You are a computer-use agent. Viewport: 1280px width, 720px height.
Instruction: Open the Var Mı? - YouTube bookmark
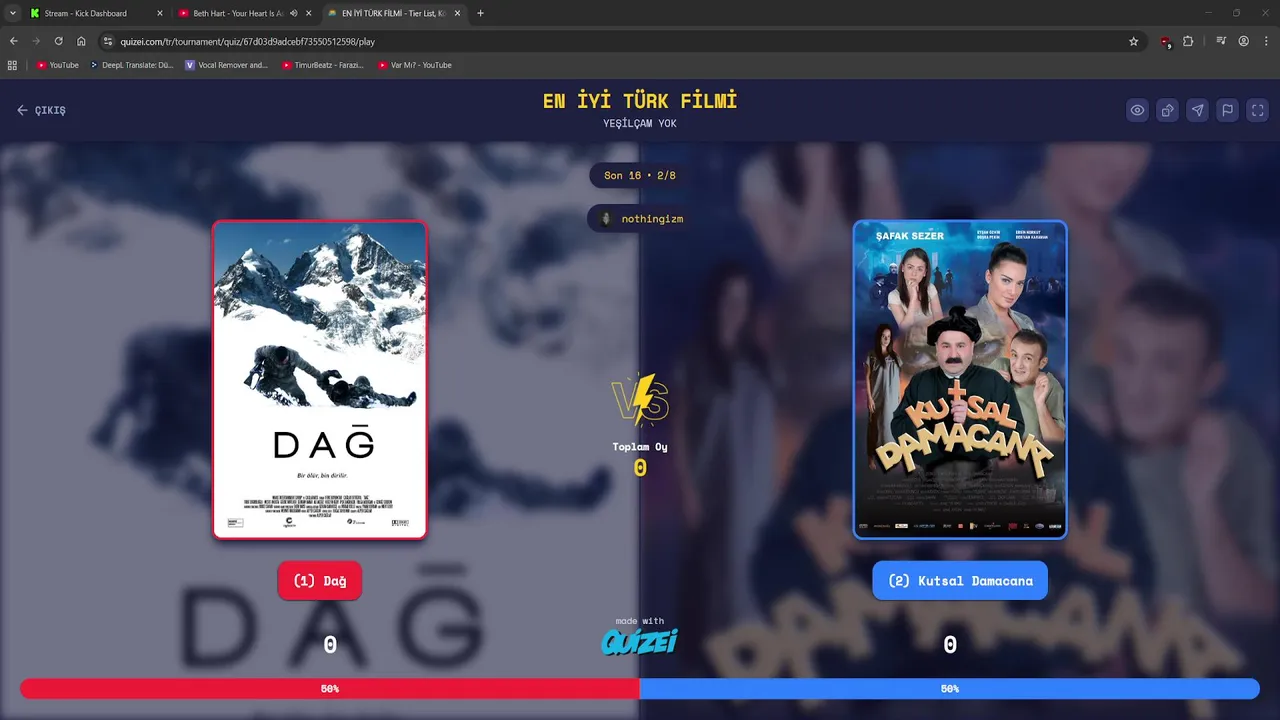[415, 65]
